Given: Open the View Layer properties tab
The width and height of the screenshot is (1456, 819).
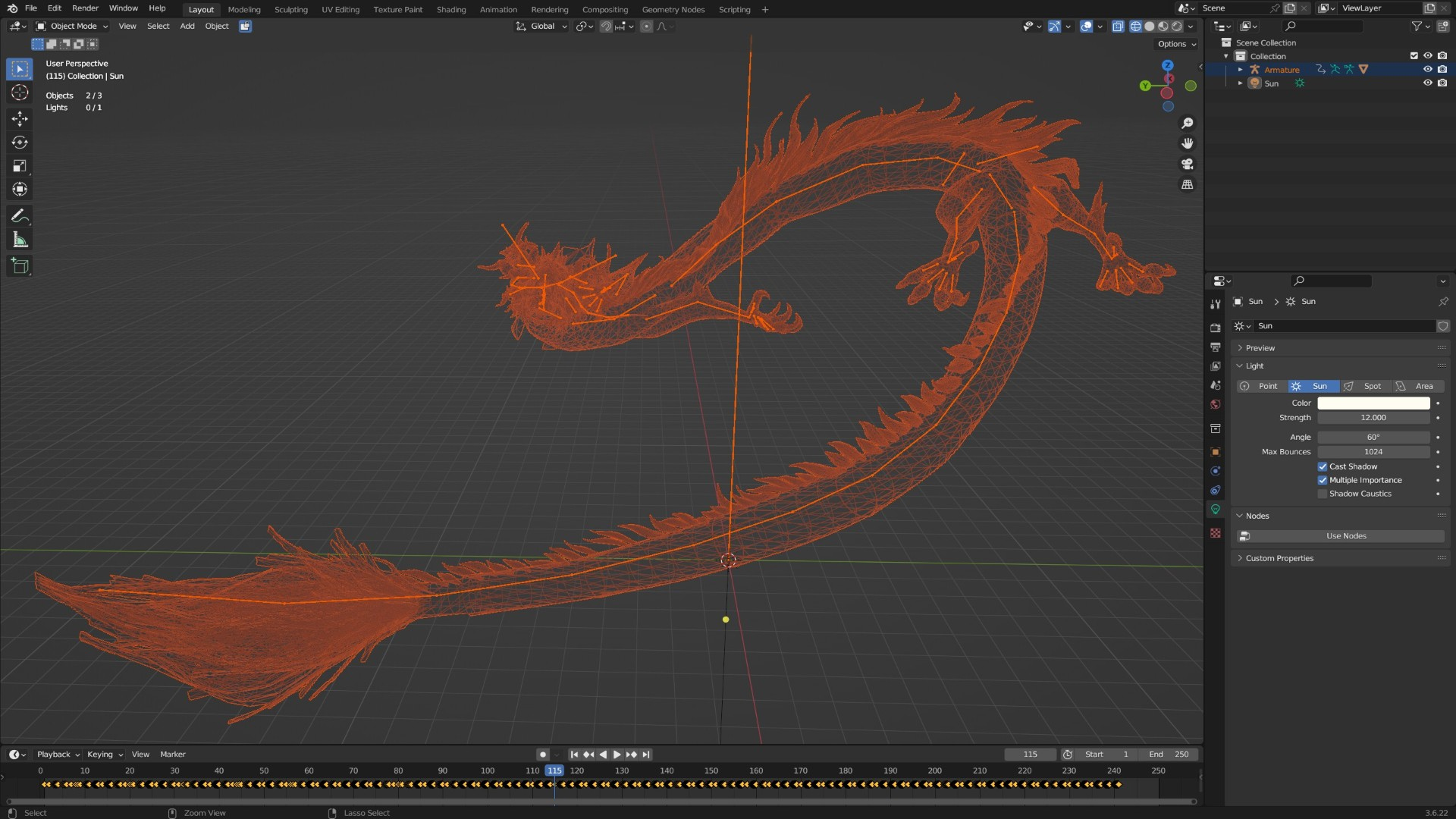Looking at the screenshot, I should (x=1216, y=366).
